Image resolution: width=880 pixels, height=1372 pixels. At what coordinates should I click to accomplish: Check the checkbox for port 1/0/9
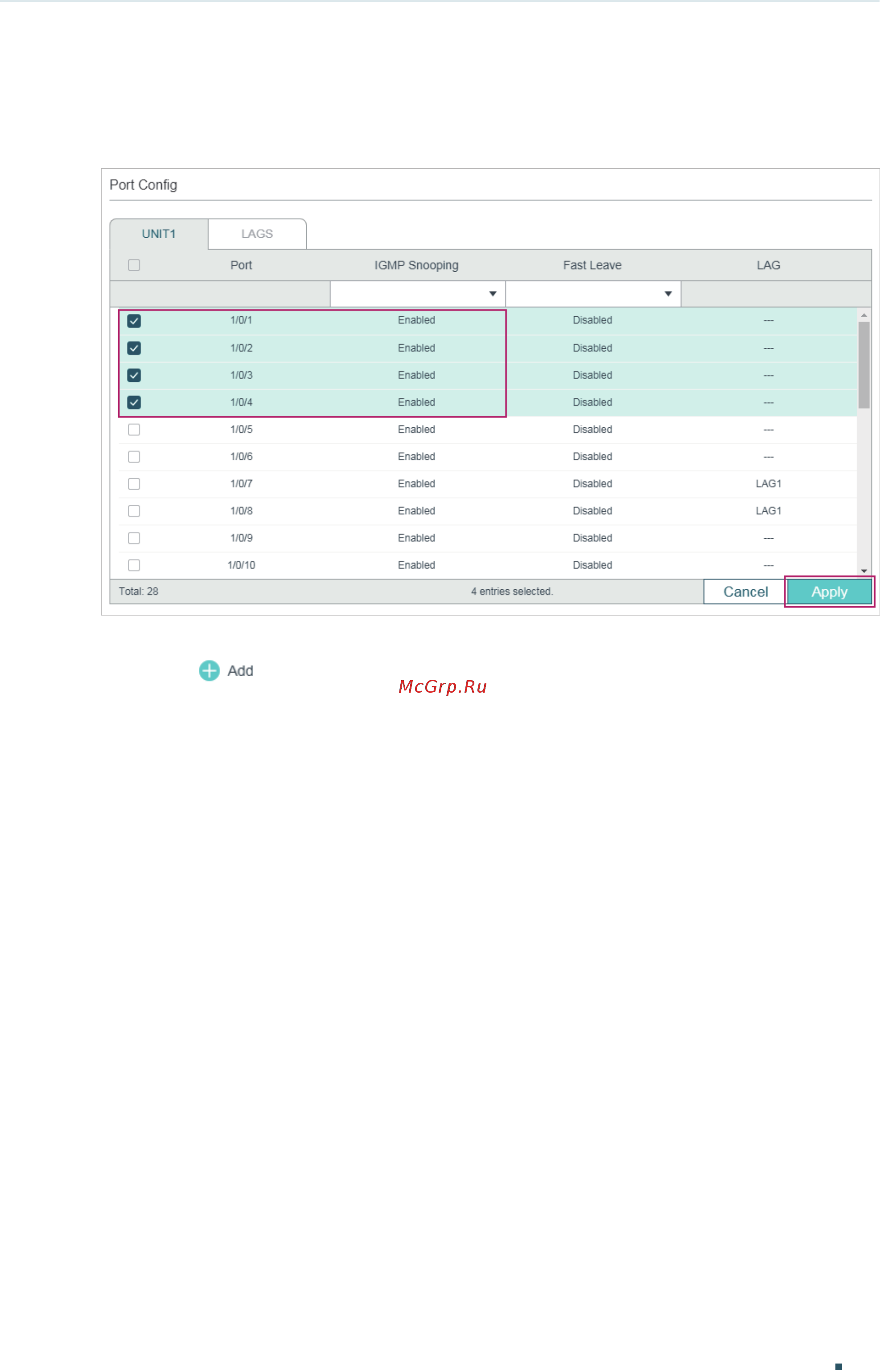pyautogui.click(x=134, y=538)
